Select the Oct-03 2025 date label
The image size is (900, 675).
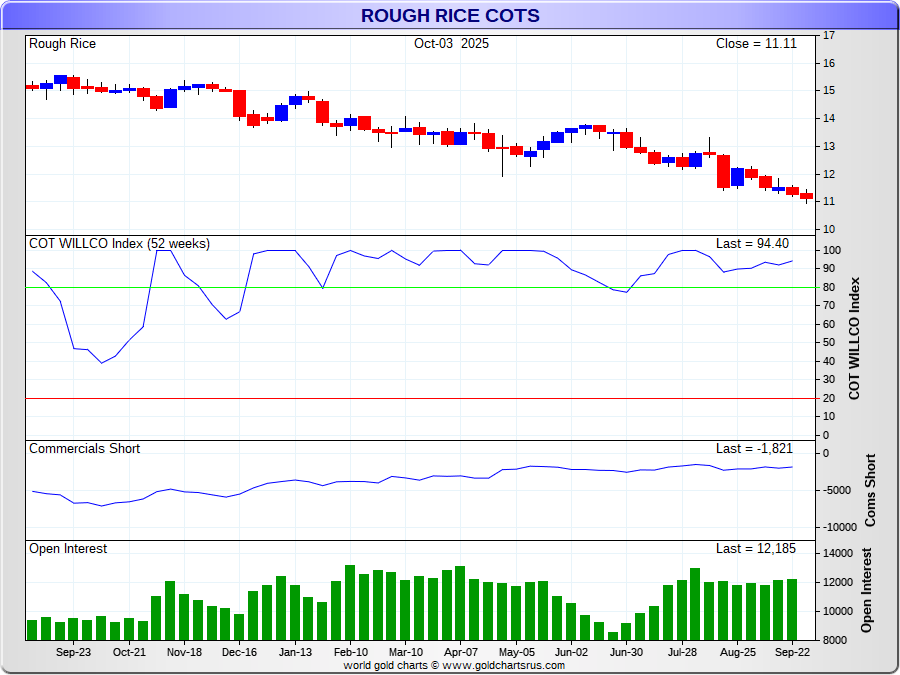click(451, 44)
